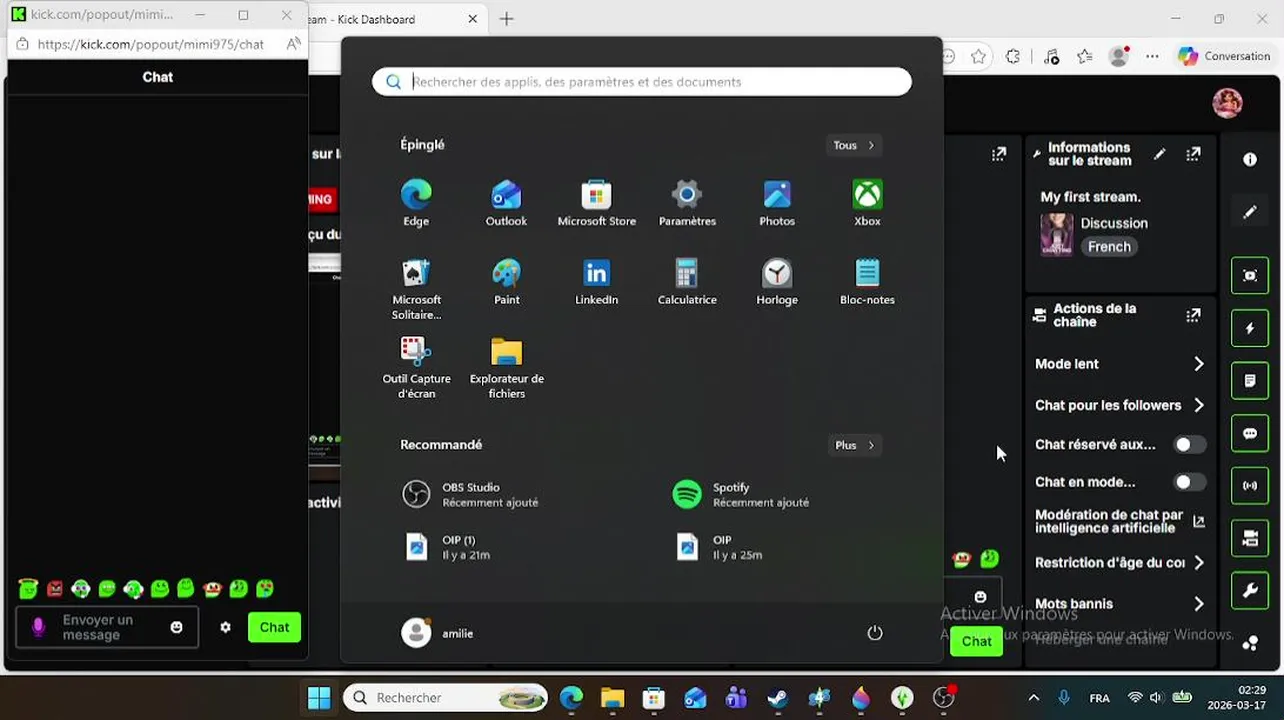
Task: Show more recommended items with Plus
Action: click(x=854, y=445)
